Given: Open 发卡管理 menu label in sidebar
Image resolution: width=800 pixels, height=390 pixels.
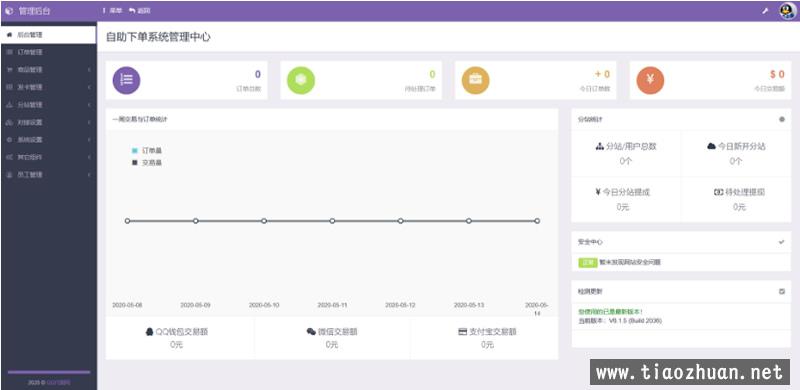Looking at the screenshot, I should point(30,87).
